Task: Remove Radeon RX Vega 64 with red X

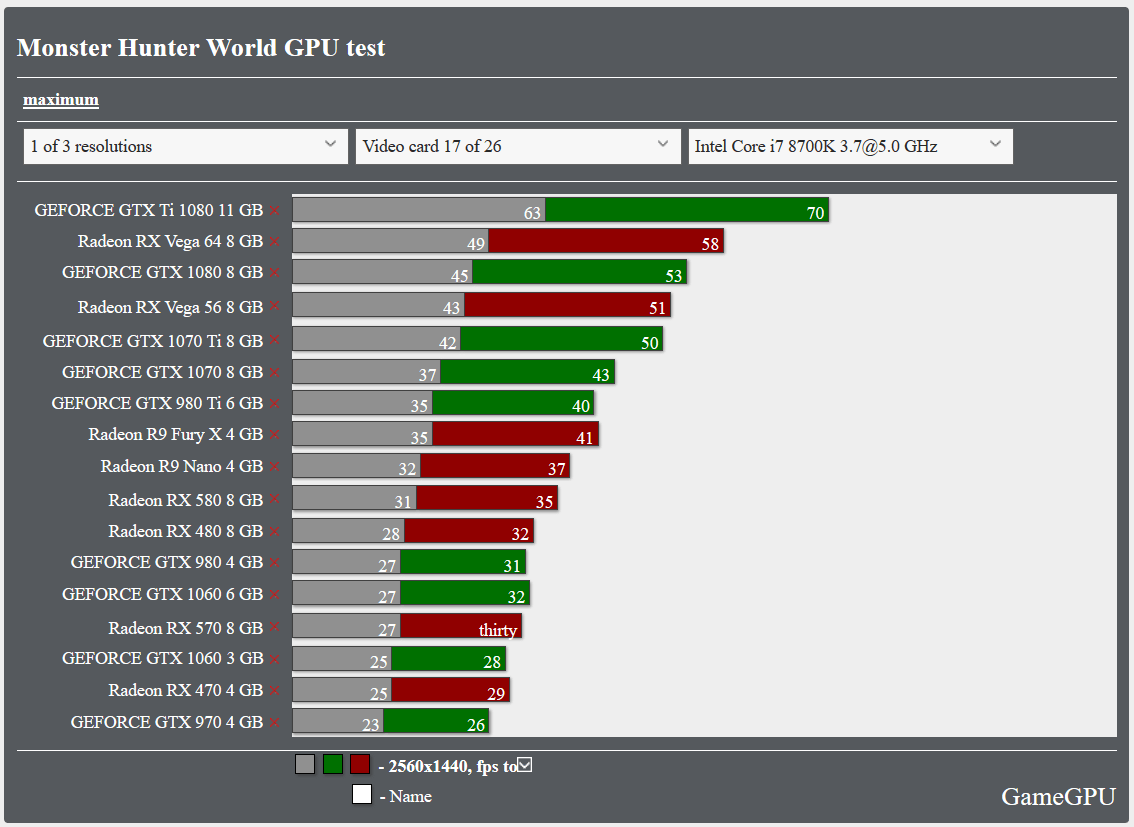Action: tap(275, 241)
